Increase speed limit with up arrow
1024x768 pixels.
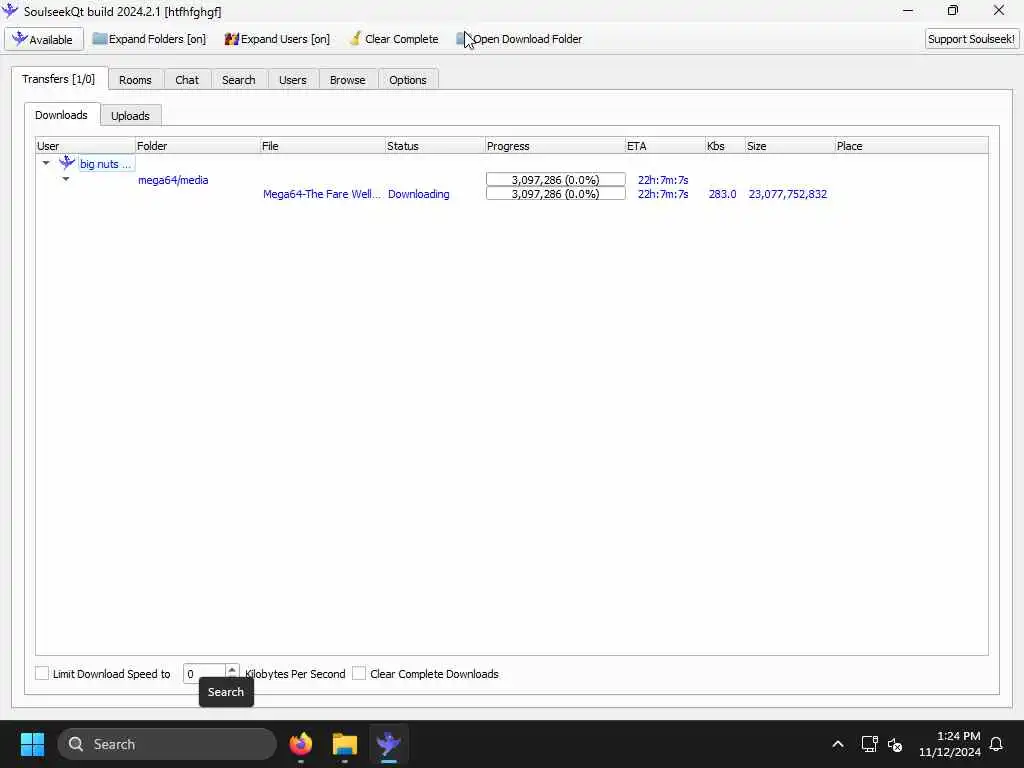(x=232, y=669)
